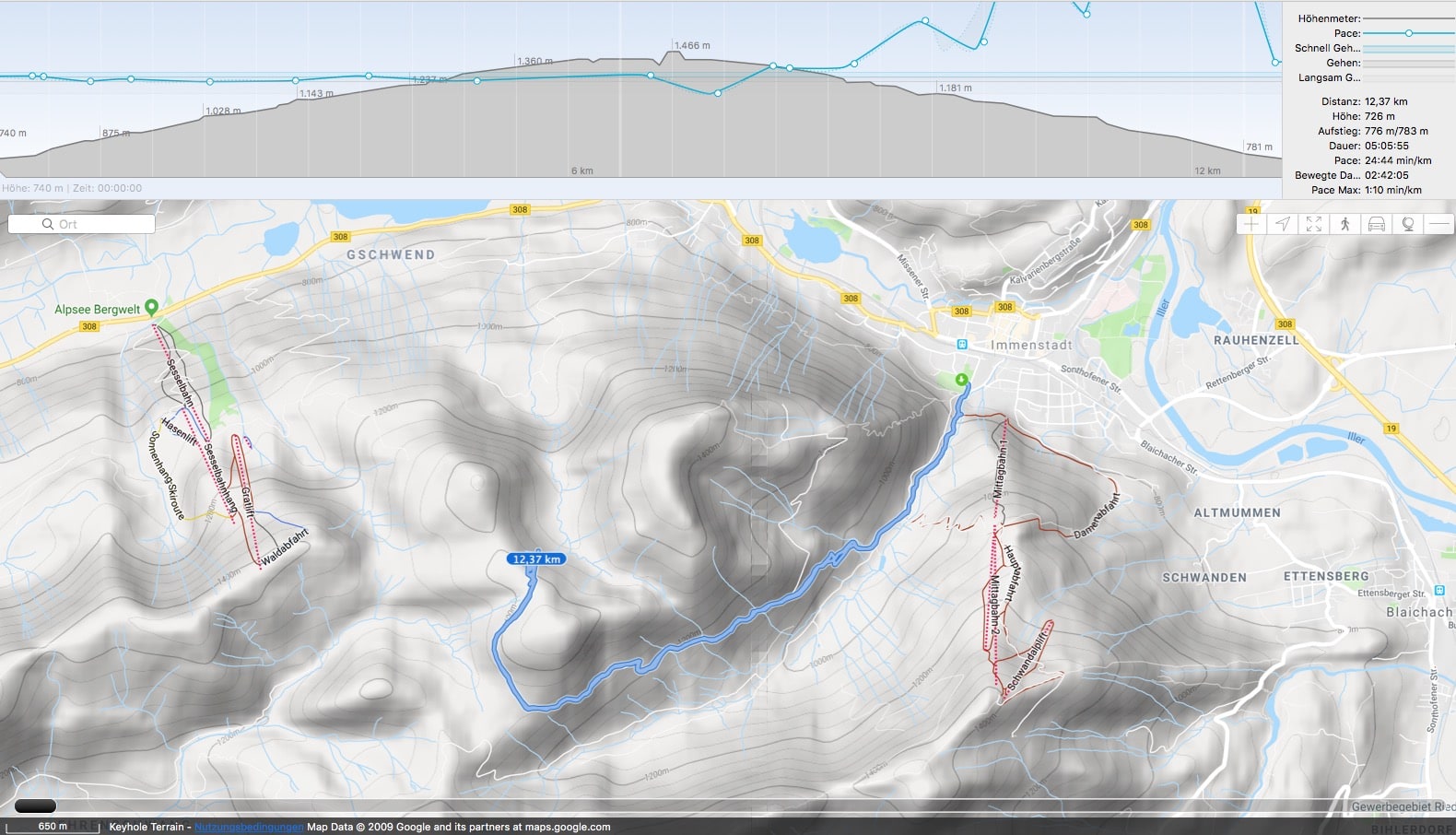Zoom in with the plus map button
The width and height of the screenshot is (1456, 835).
click(1251, 224)
